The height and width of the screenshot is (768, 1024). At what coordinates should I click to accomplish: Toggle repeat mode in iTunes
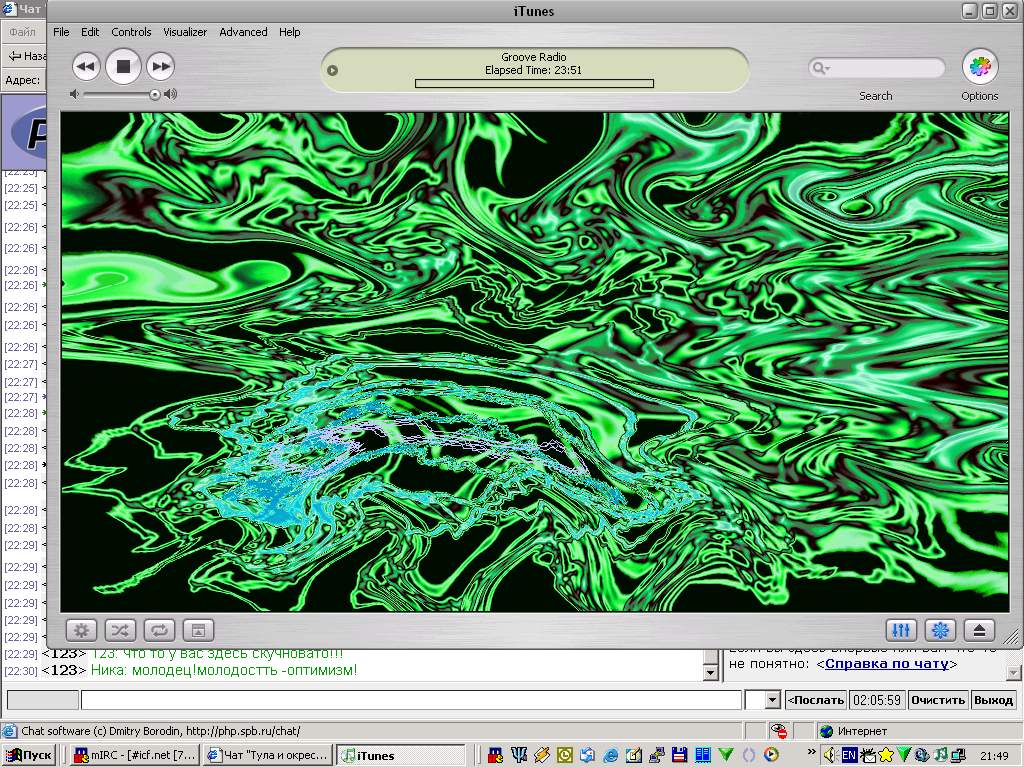coord(160,630)
